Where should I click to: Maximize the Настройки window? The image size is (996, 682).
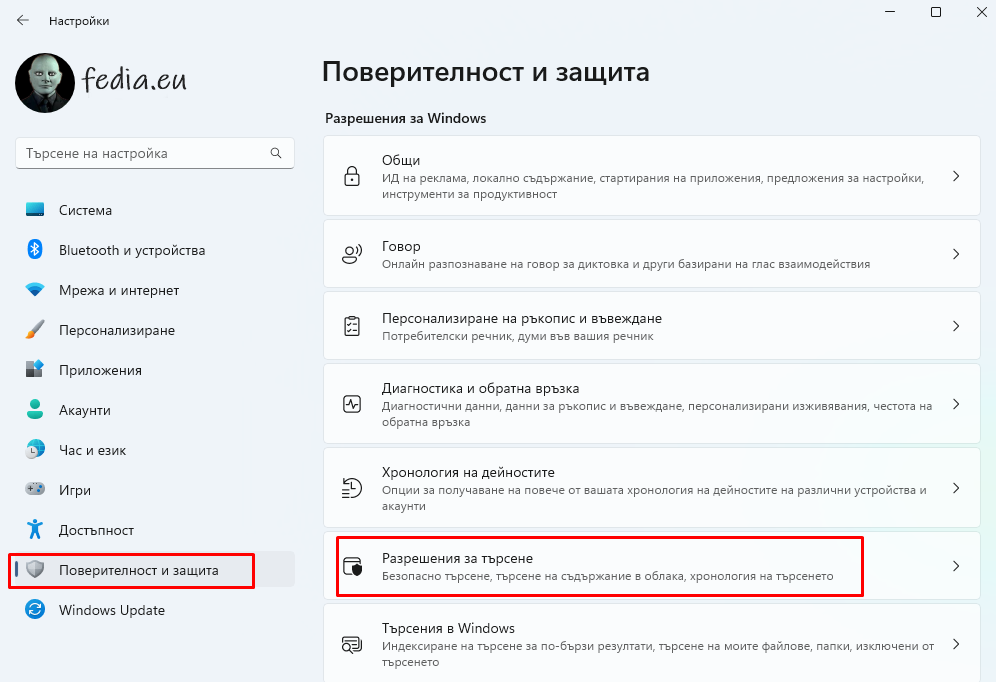coord(936,12)
